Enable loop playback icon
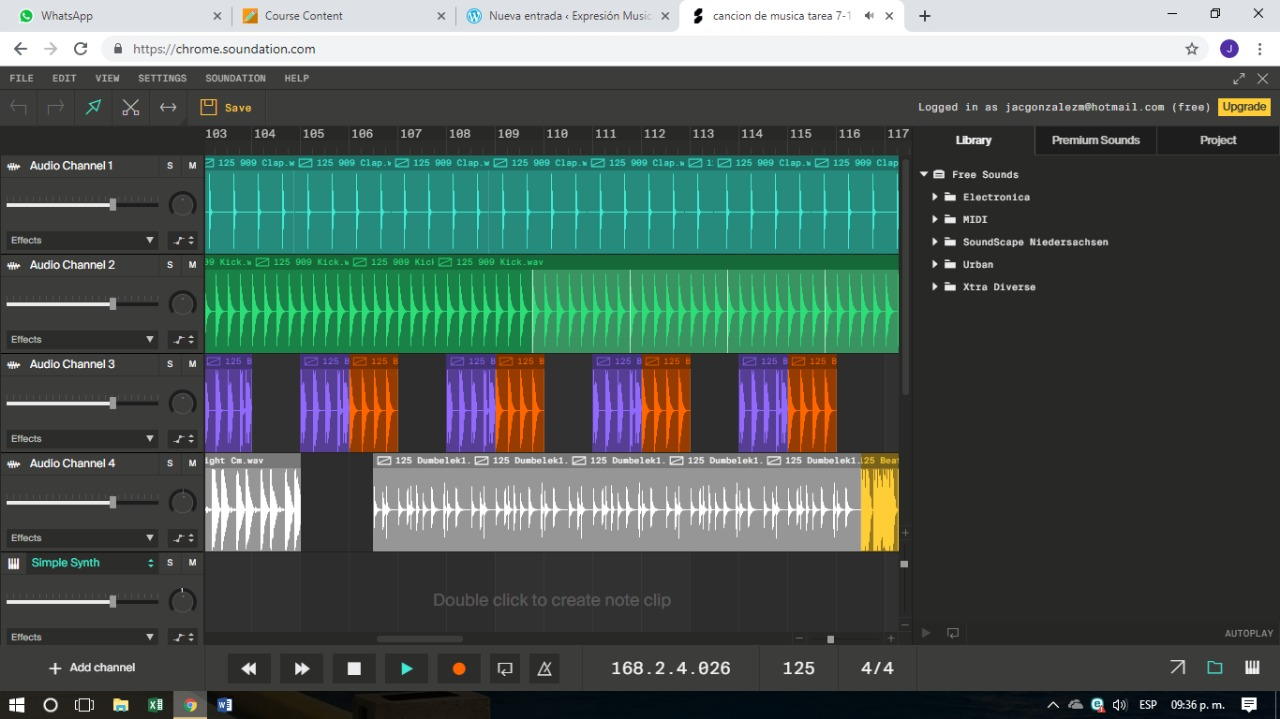 [504, 669]
